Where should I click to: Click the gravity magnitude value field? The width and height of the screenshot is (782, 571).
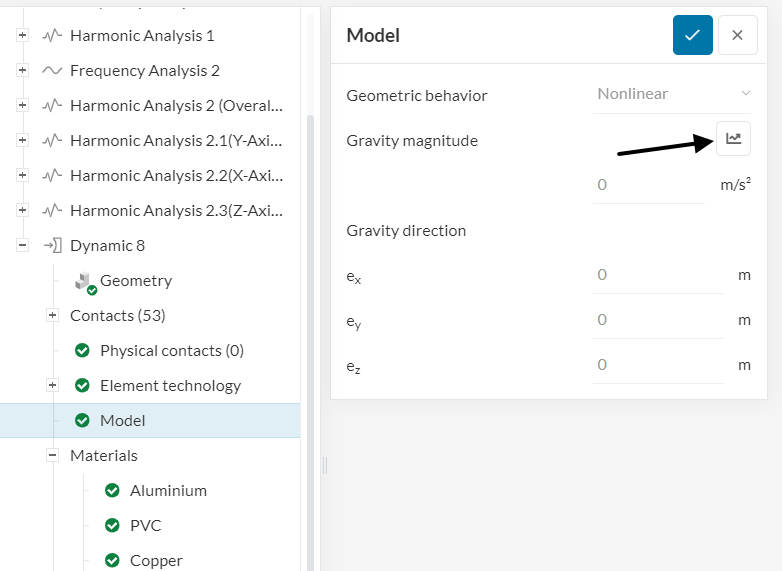pos(648,185)
